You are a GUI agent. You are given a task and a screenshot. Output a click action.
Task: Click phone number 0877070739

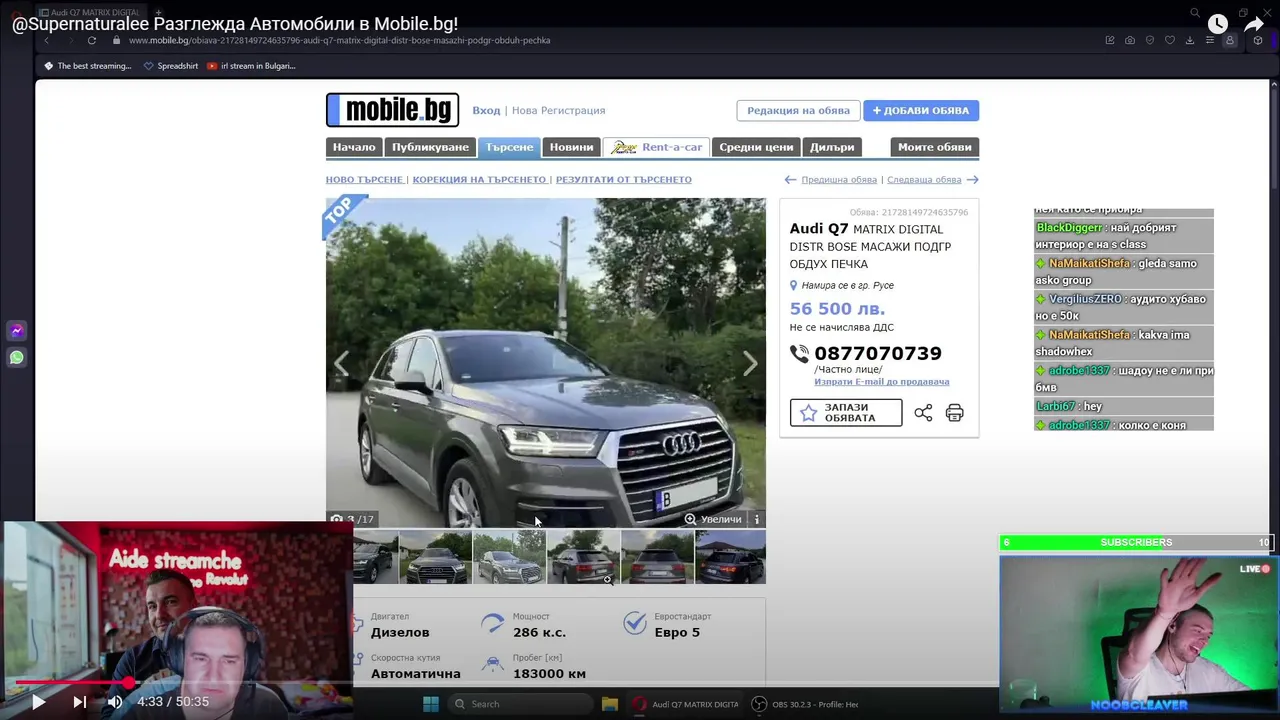point(878,353)
